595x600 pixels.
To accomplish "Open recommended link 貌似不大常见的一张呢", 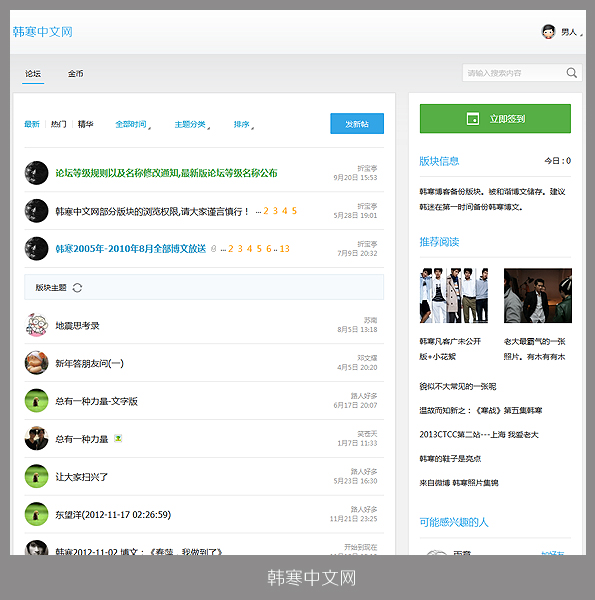I will point(458,386).
